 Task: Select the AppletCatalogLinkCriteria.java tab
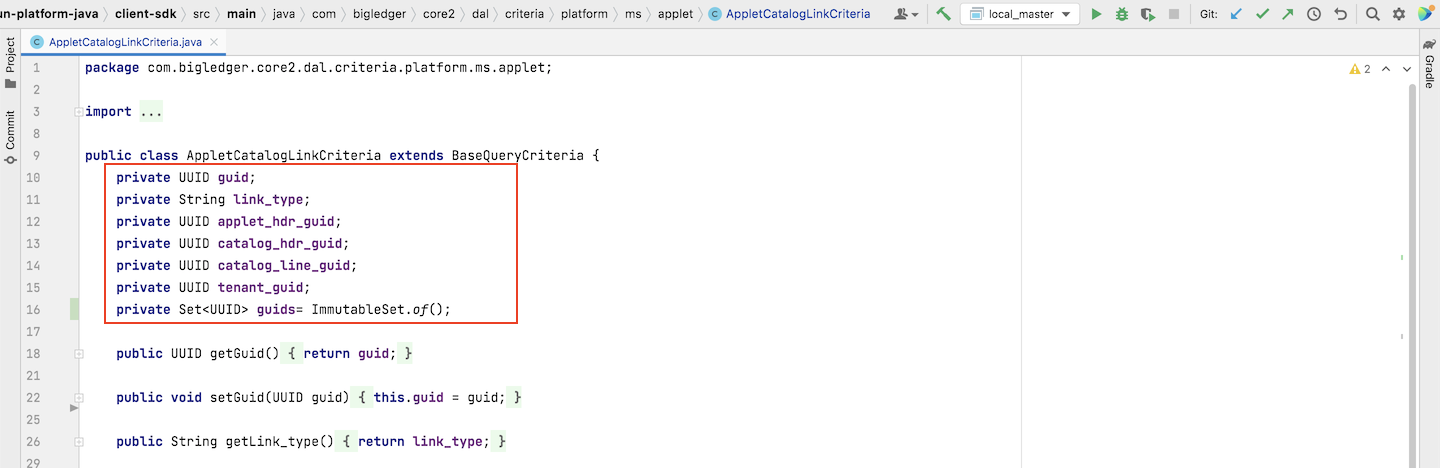point(124,43)
